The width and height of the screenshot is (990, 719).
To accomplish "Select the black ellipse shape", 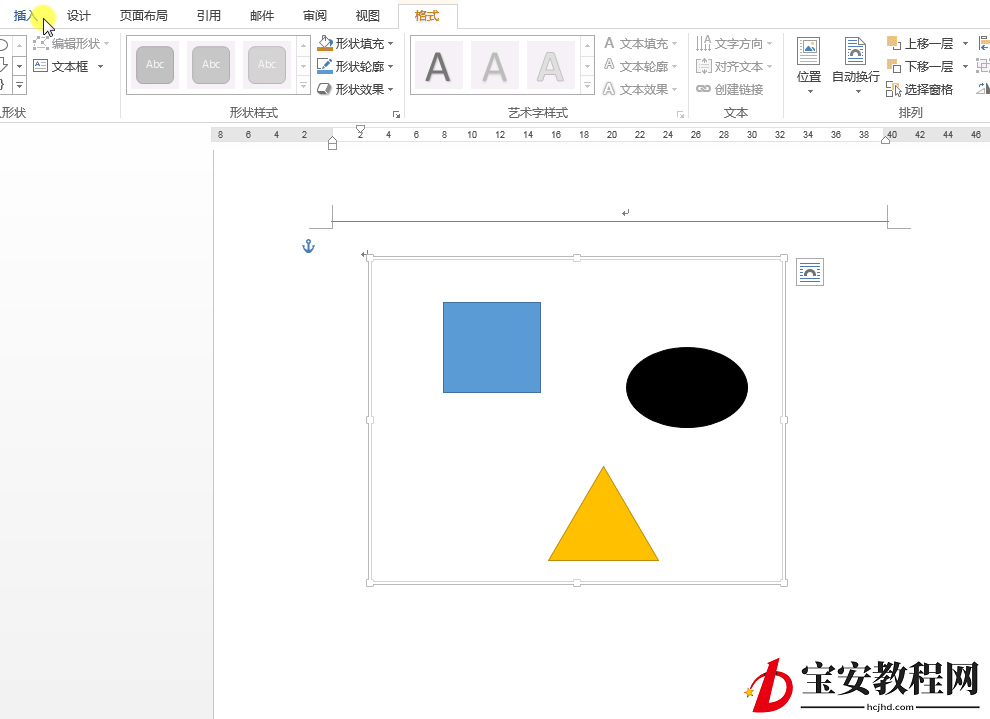I will [x=687, y=387].
